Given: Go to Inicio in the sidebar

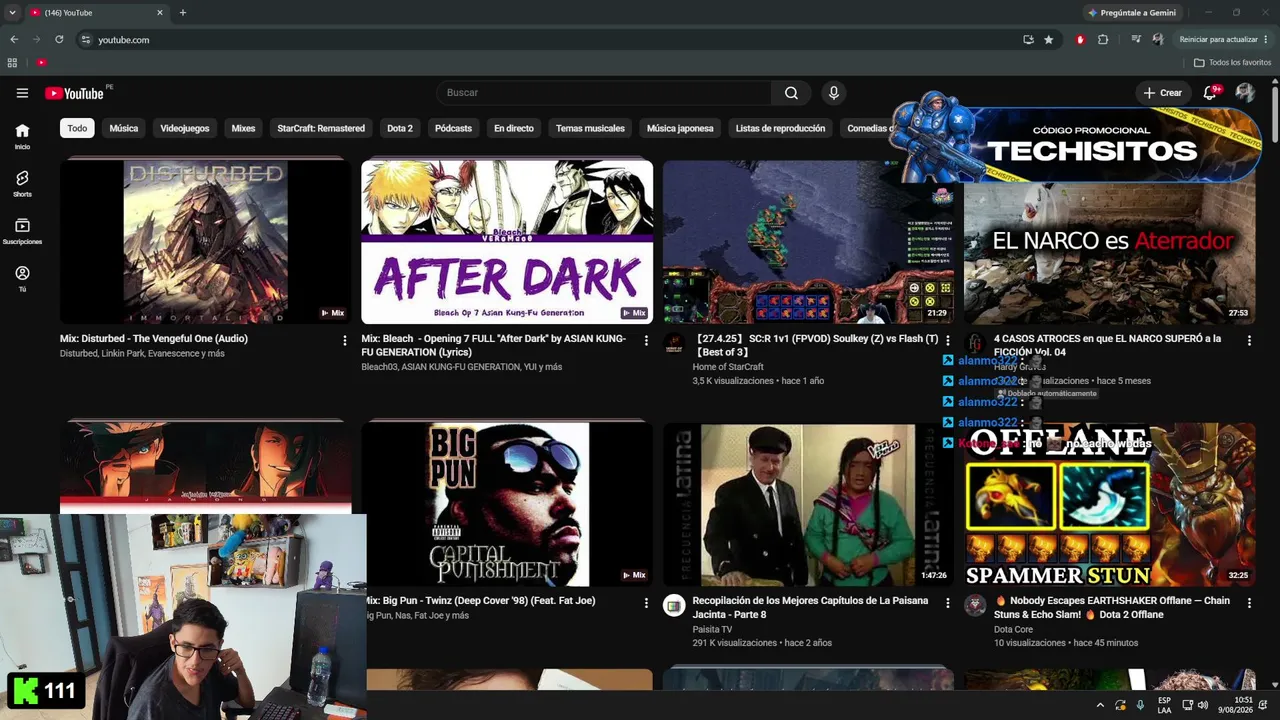Looking at the screenshot, I should [x=22, y=136].
